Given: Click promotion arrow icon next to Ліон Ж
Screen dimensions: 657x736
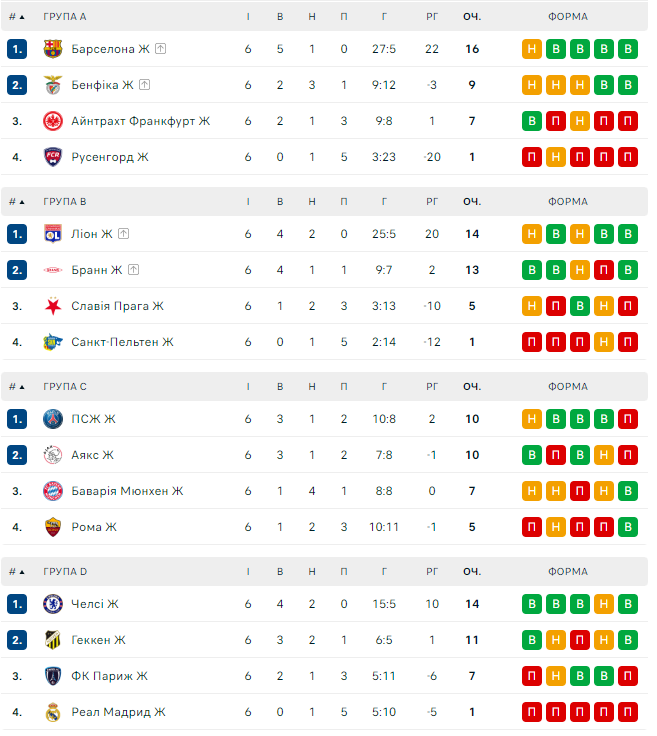Looking at the screenshot, I should (123, 234).
